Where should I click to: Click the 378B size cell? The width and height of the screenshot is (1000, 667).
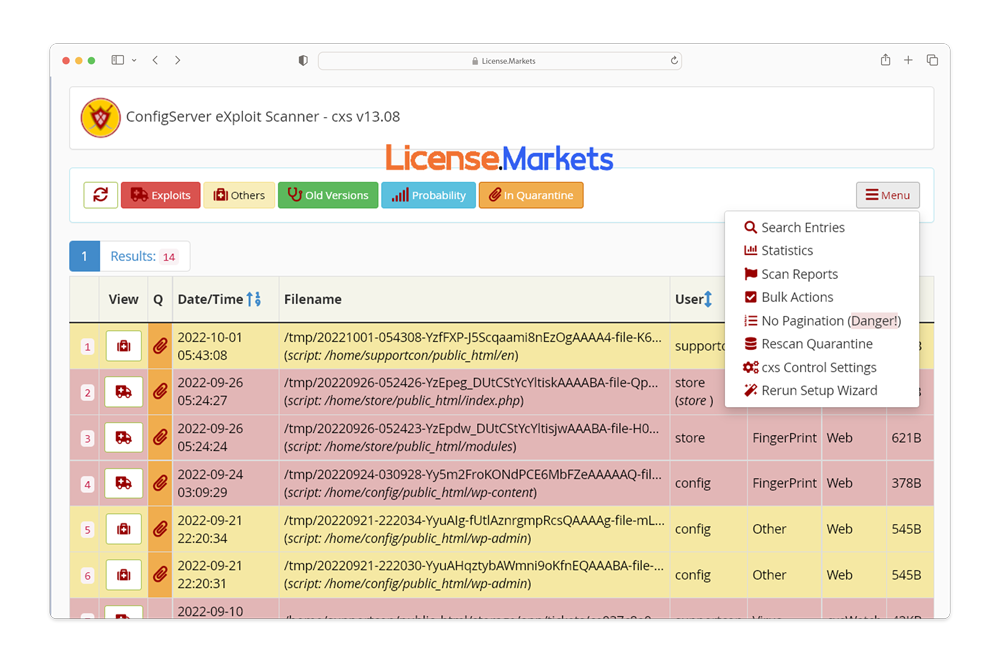(906, 483)
